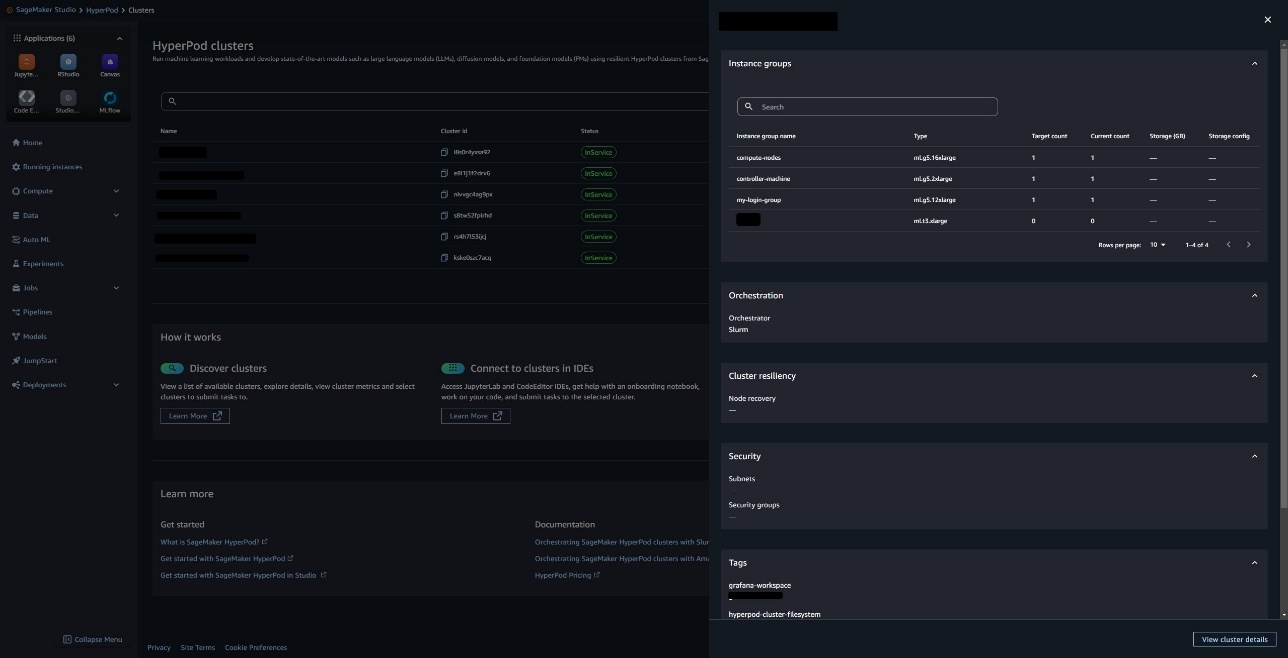Collapse the Instance groups section

[x=1255, y=63]
